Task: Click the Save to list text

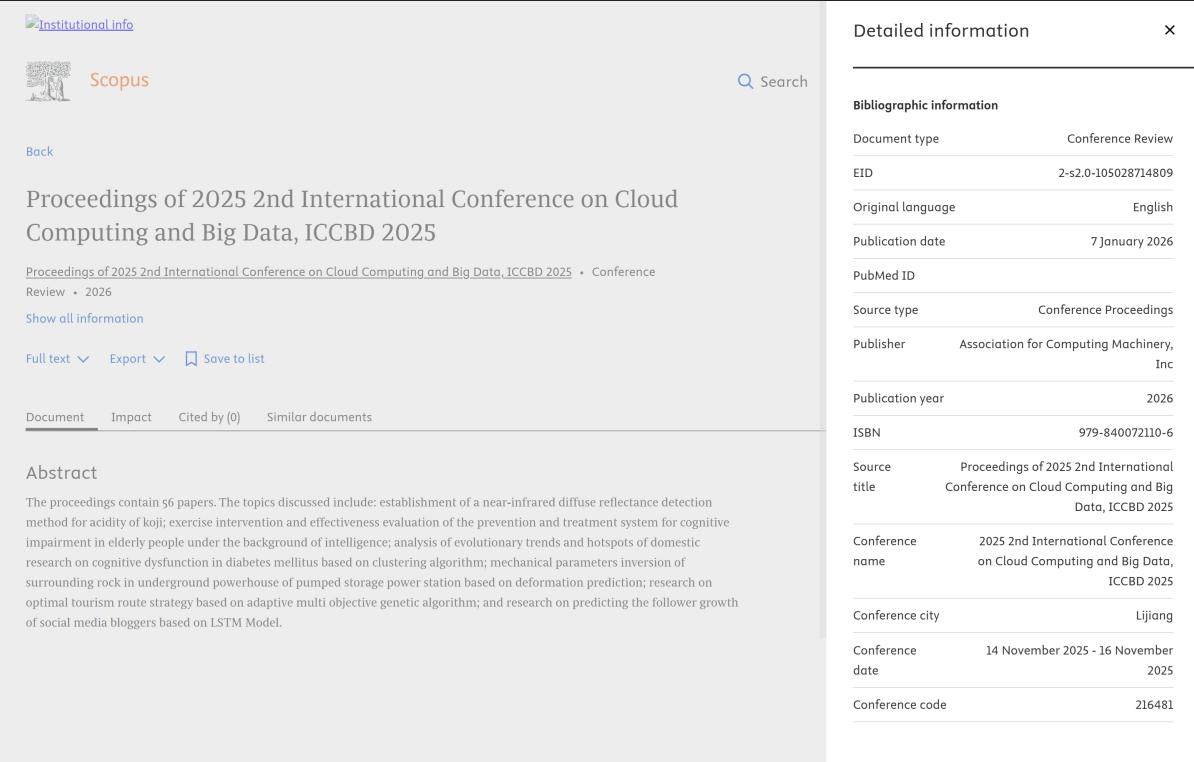Action: pos(234,359)
